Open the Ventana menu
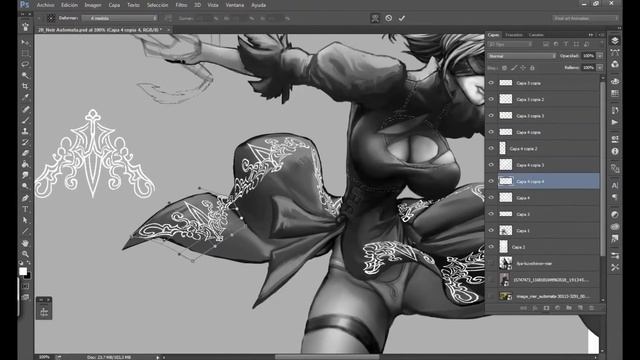This screenshot has height=360, width=640. click(235, 5)
